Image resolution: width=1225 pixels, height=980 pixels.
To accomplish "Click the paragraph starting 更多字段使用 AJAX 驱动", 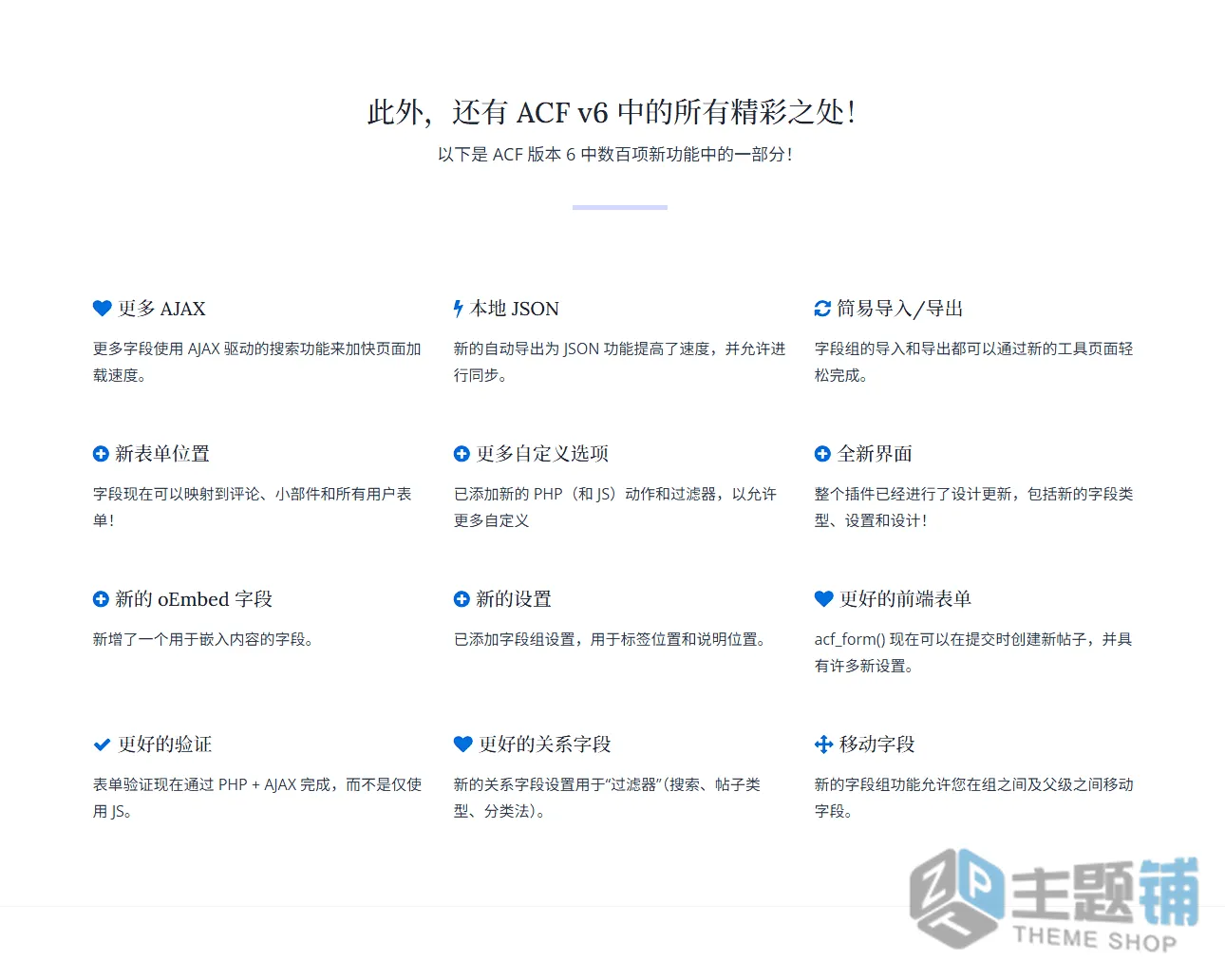I will tap(257, 362).
